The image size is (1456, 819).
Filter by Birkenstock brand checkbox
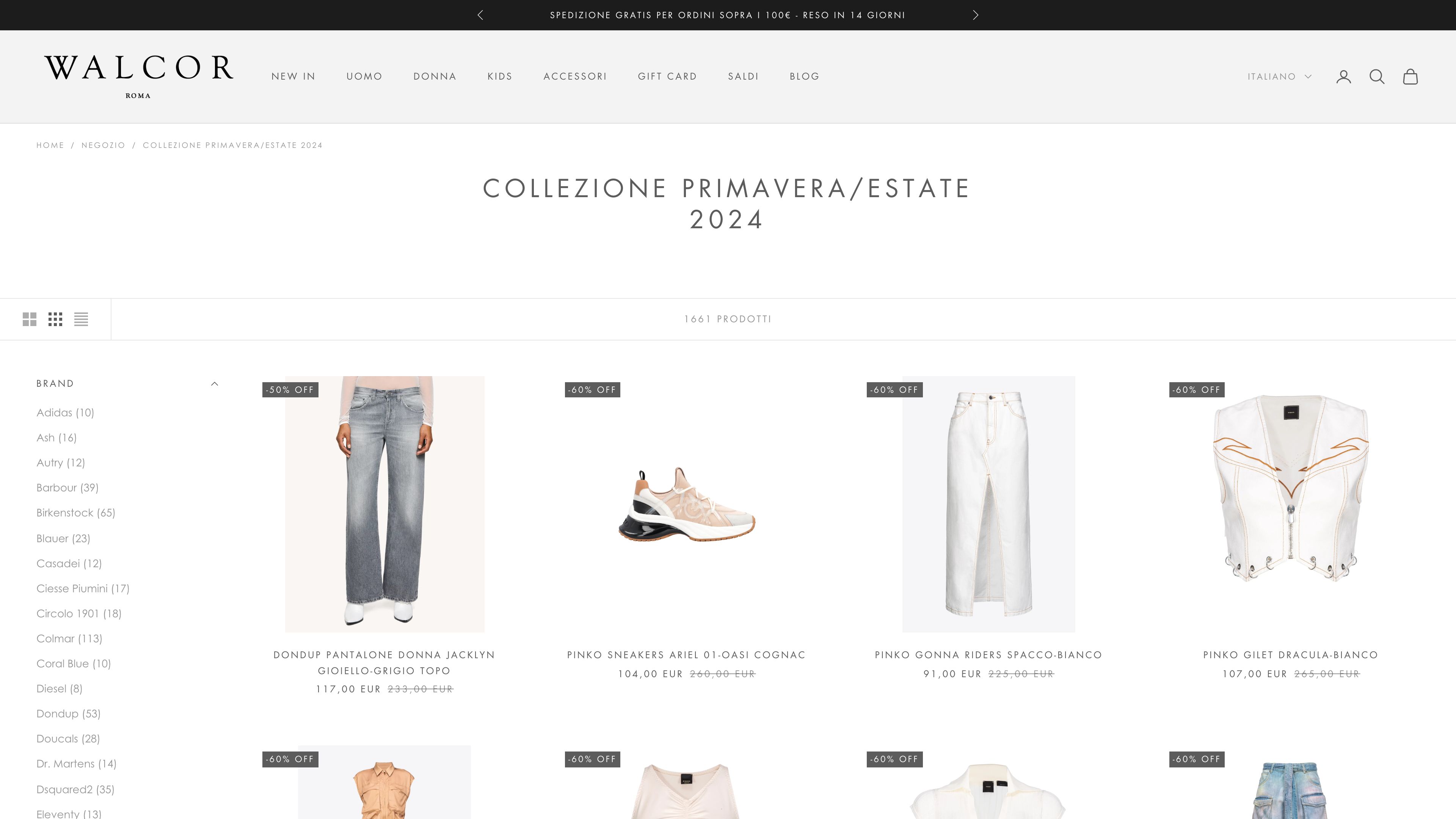coord(75,512)
